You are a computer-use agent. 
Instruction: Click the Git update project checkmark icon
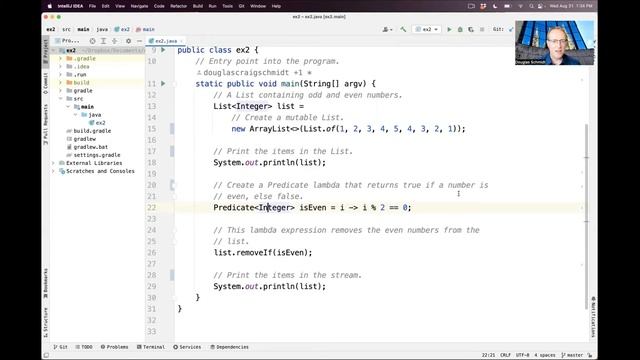511,29
